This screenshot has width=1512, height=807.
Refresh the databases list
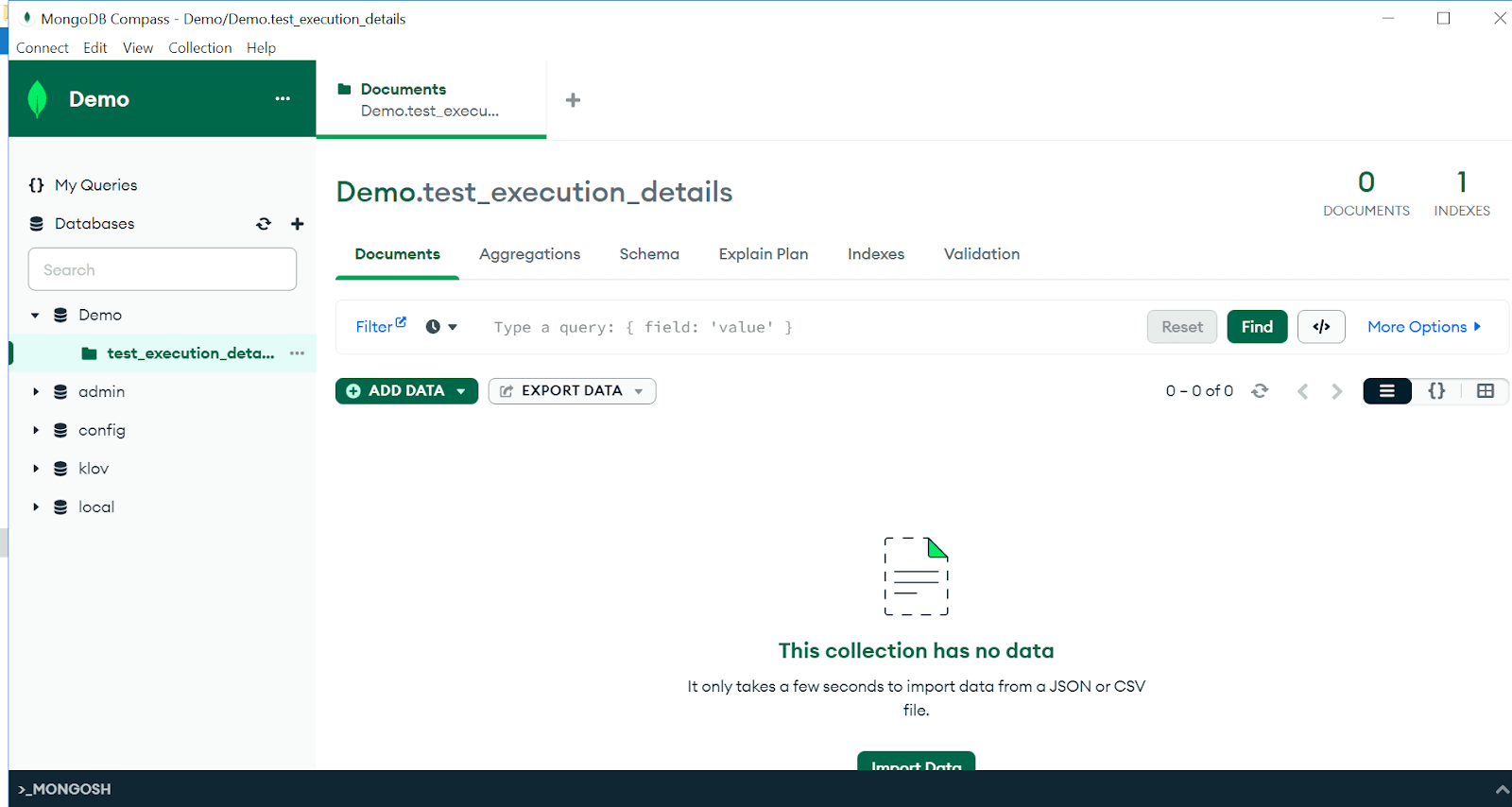pyautogui.click(x=264, y=224)
